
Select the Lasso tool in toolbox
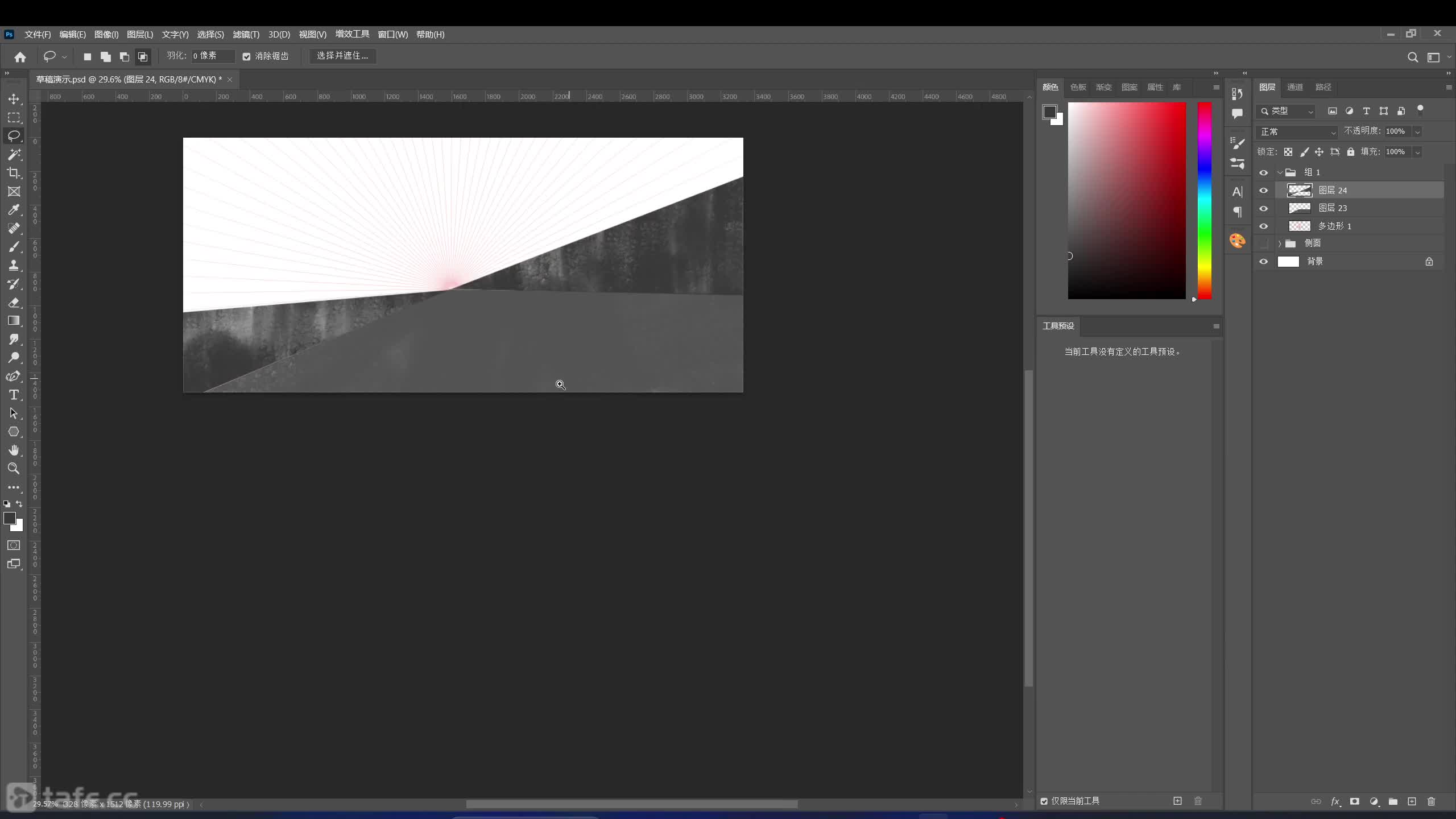14,136
